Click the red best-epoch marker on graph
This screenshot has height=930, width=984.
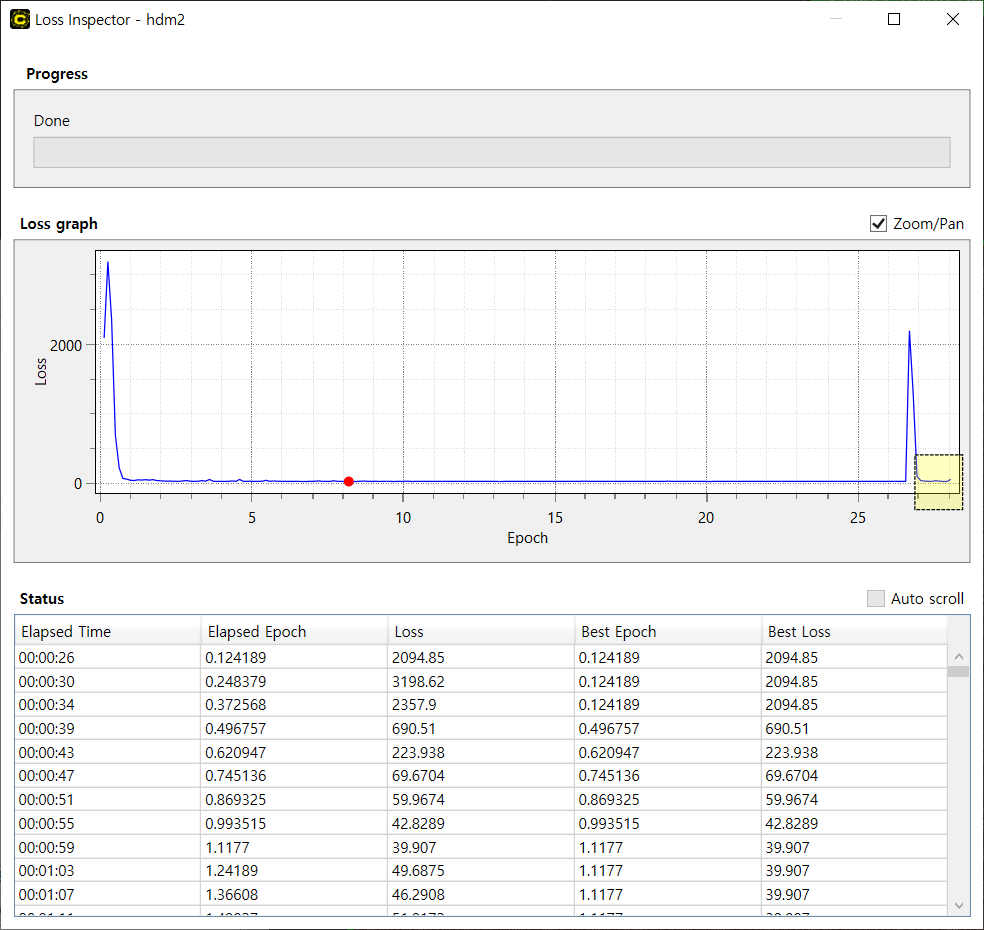pyautogui.click(x=348, y=482)
